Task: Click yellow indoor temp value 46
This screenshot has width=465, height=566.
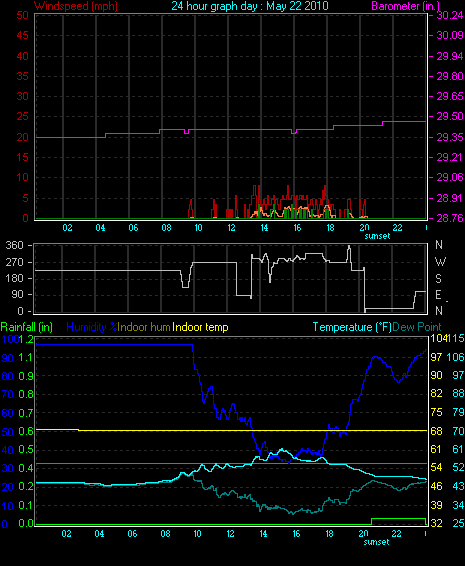Action: pyautogui.click(x=436, y=486)
